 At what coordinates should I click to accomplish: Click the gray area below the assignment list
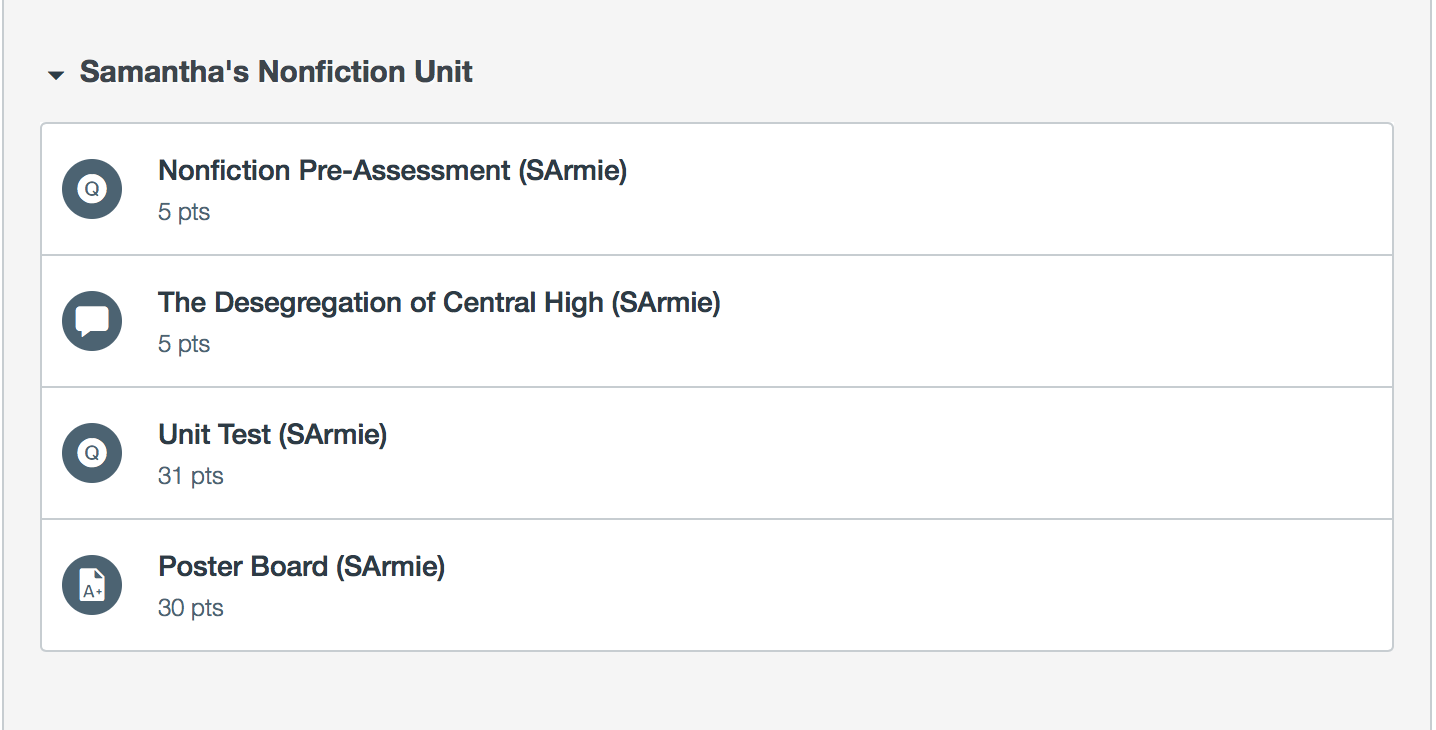[x=716, y=692]
